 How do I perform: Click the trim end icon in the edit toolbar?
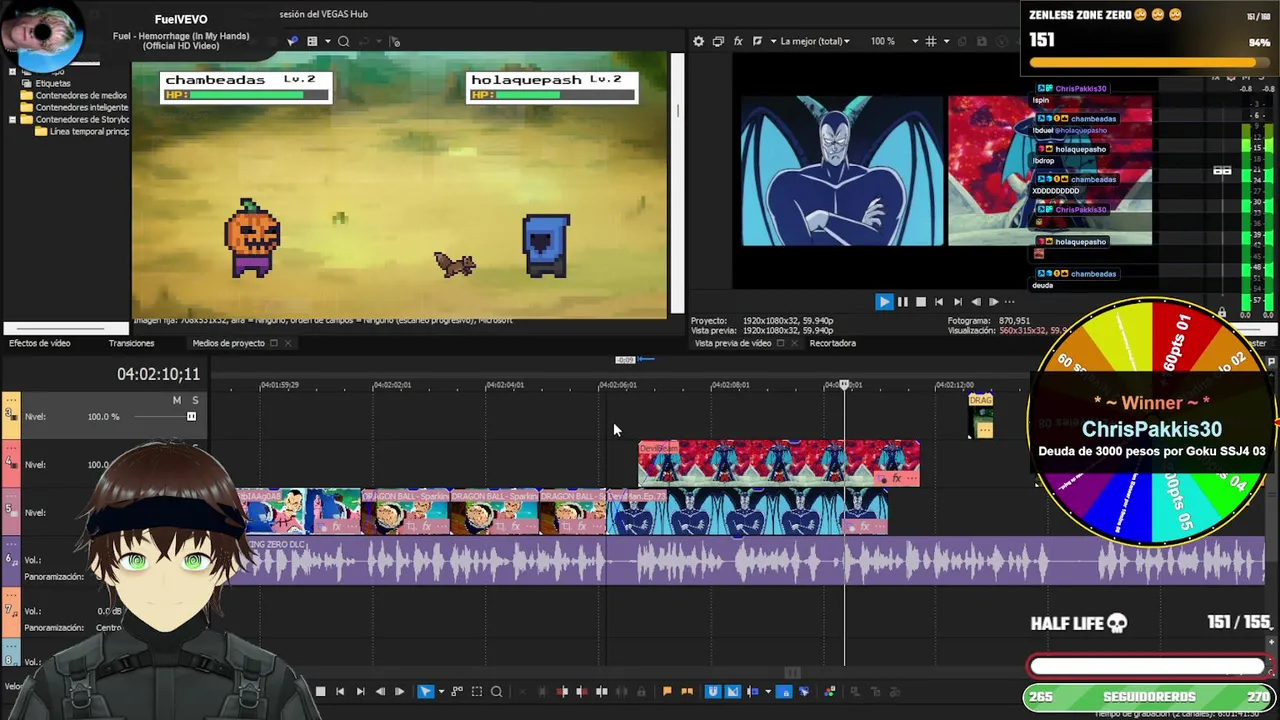click(x=582, y=691)
